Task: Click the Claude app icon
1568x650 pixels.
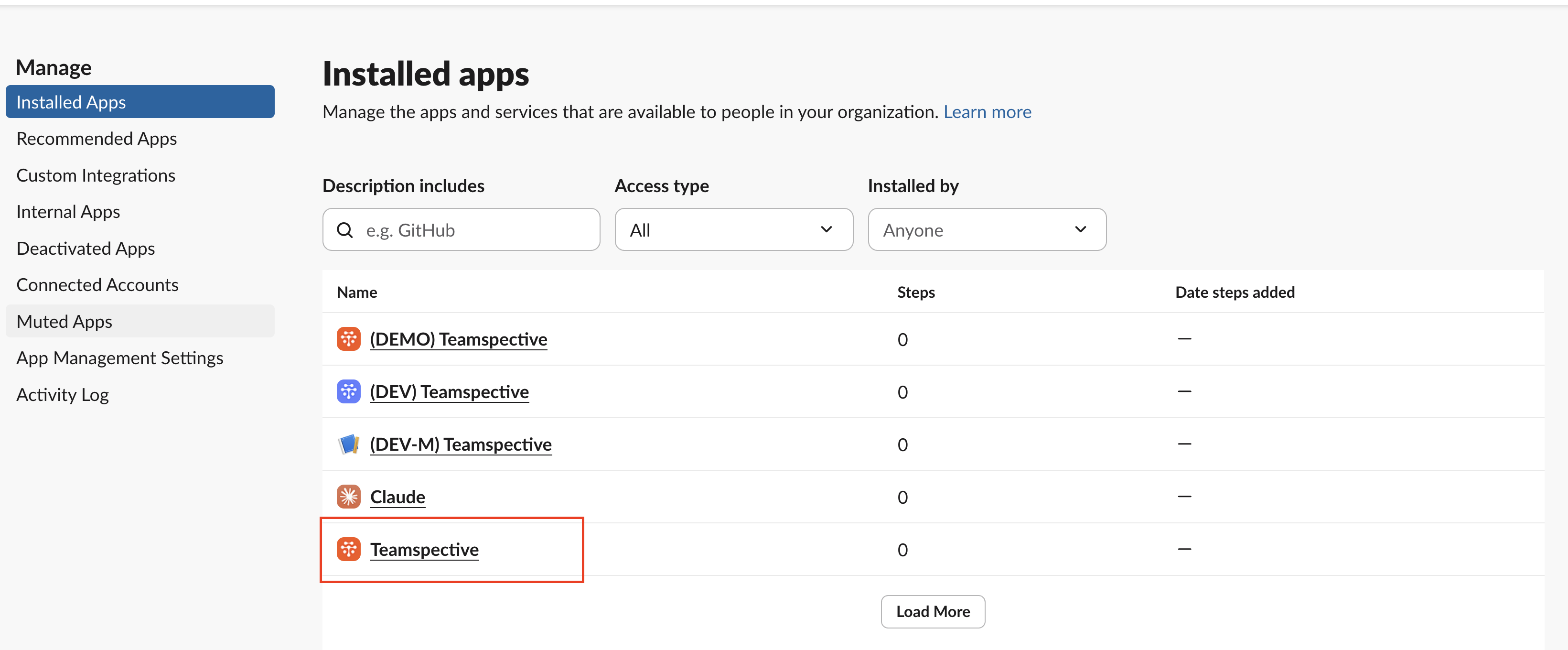Action: [x=349, y=497]
